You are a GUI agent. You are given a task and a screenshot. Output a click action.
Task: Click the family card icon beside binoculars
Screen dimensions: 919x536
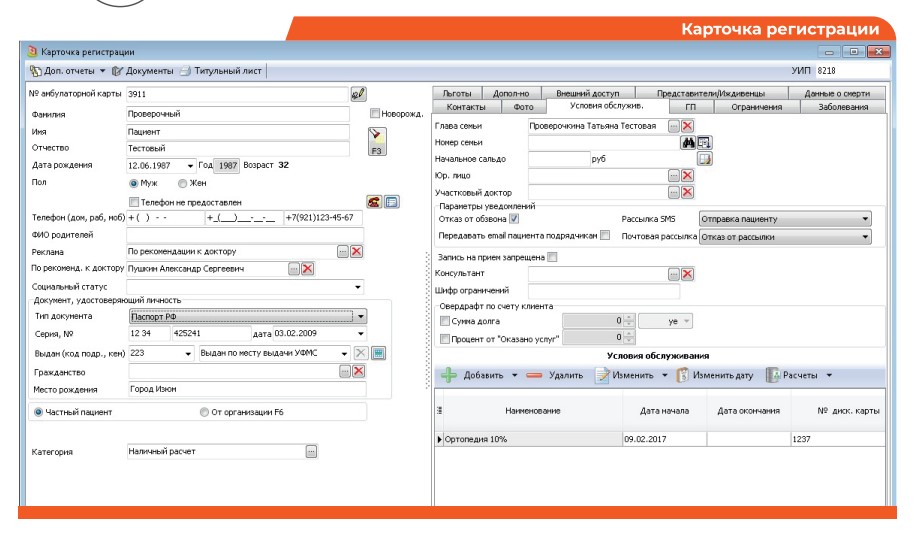pos(704,142)
